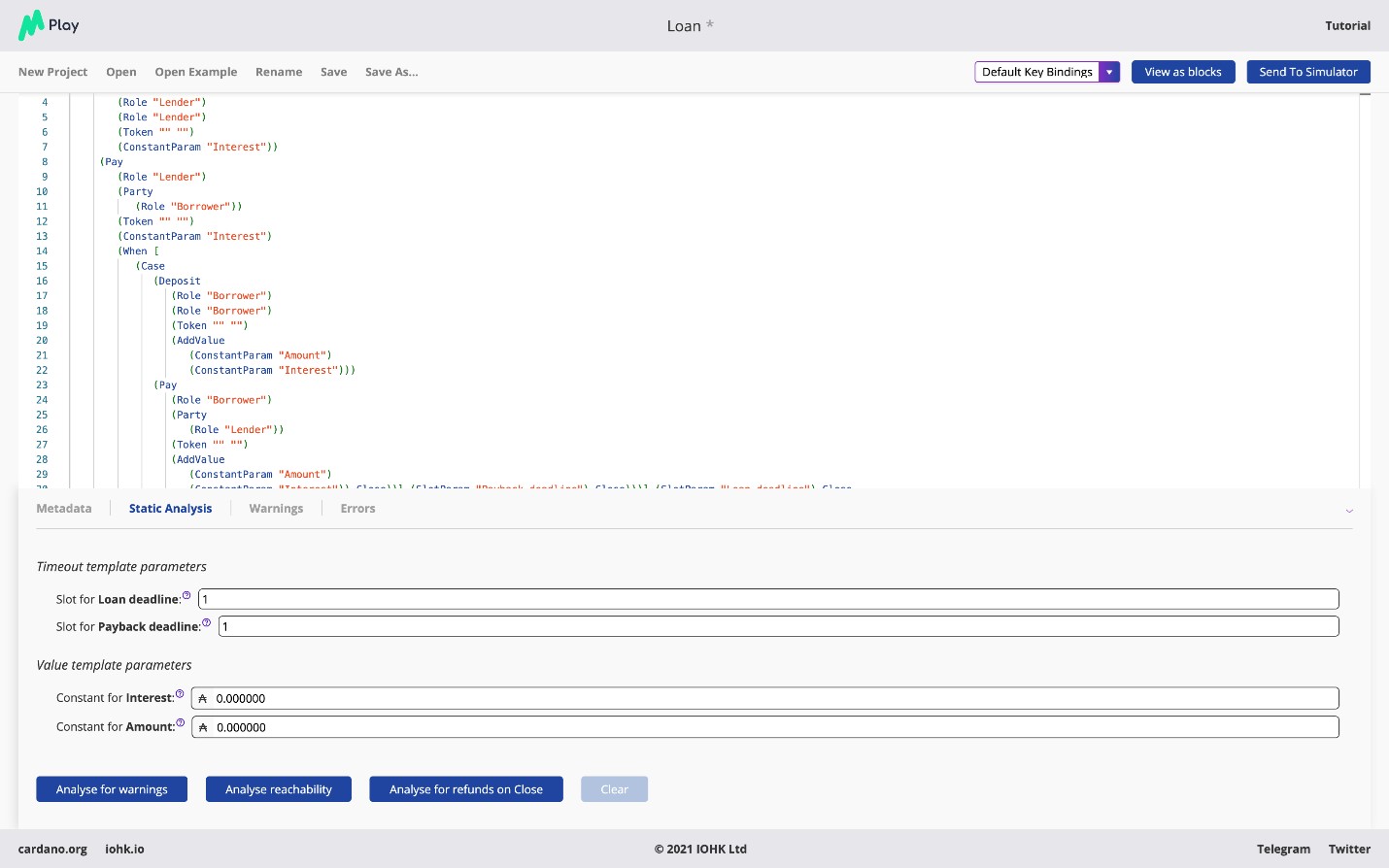Screen dimensions: 1389x868
Task: Click Send To Simulator button
Action: coord(1308,72)
